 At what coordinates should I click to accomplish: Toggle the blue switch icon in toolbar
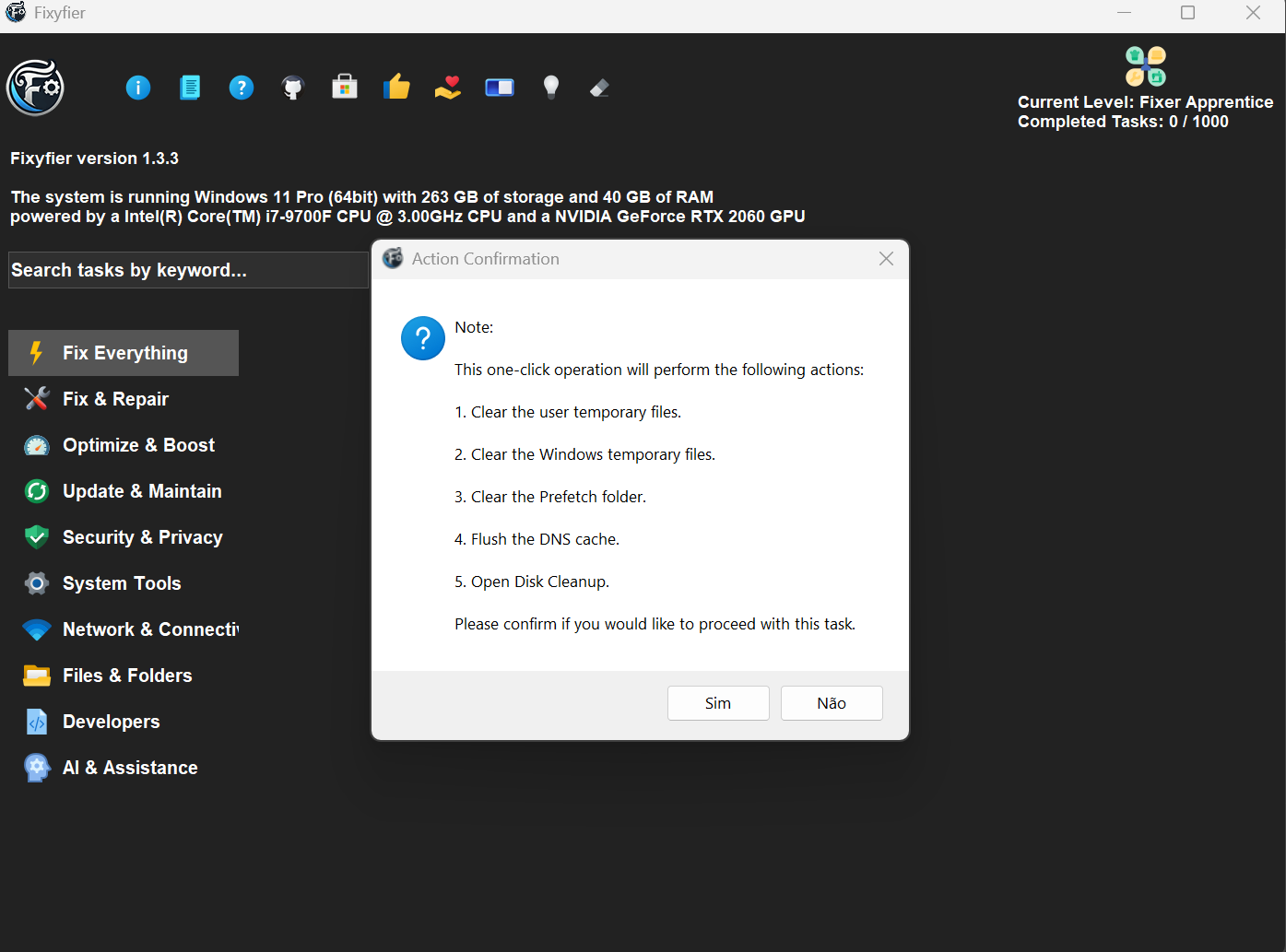500,88
